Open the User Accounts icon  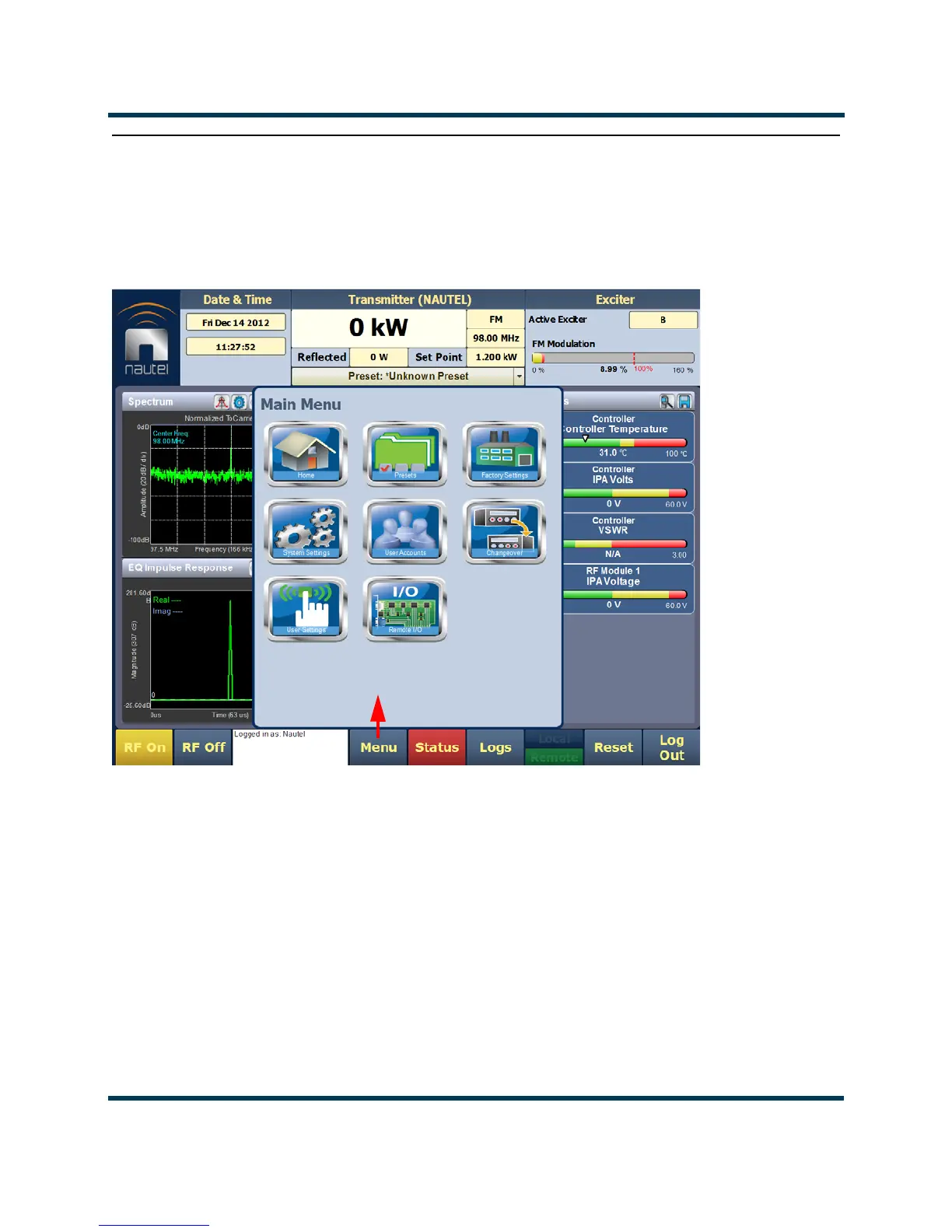(x=405, y=532)
